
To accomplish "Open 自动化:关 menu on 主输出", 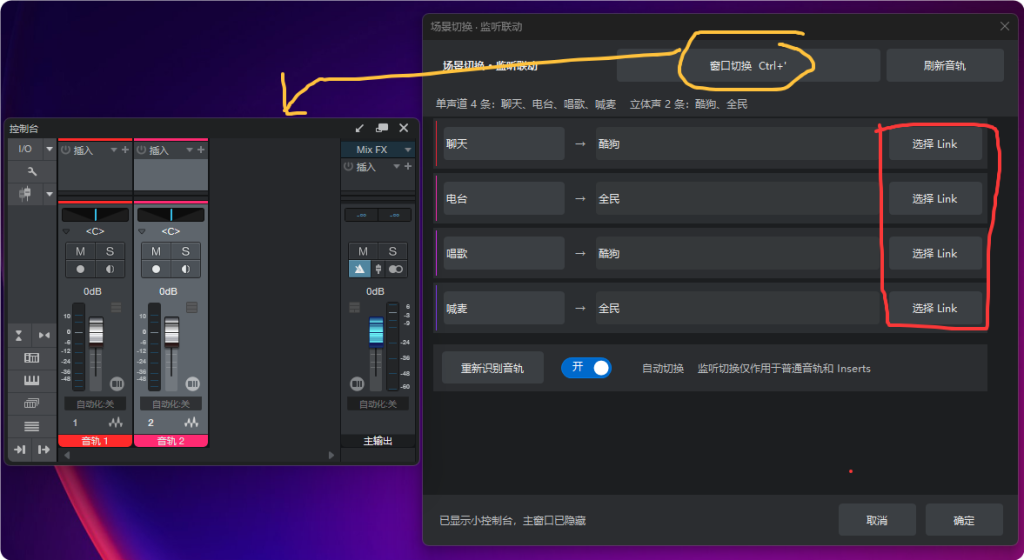I will 377,404.
